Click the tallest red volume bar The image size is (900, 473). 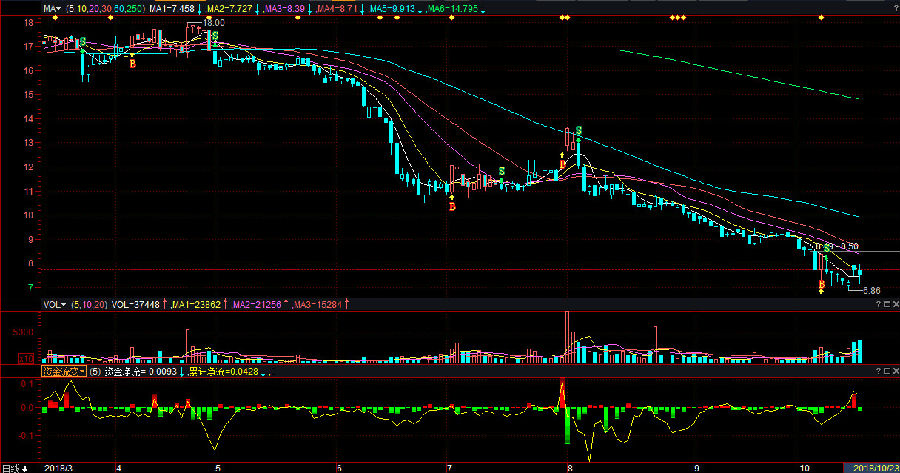point(565,336)
